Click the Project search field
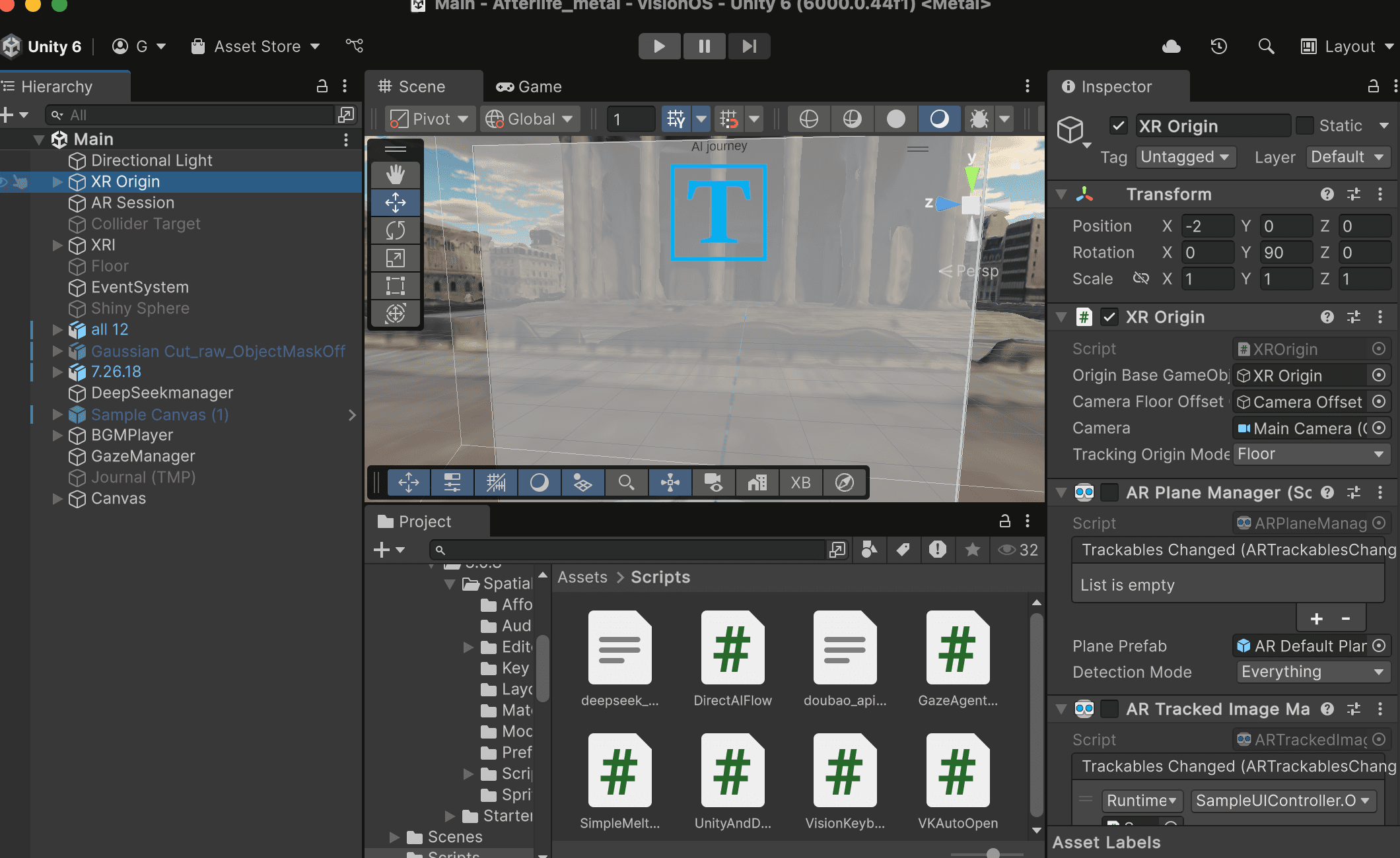This screenshot has width=1400, height=858. coord(627,550)
